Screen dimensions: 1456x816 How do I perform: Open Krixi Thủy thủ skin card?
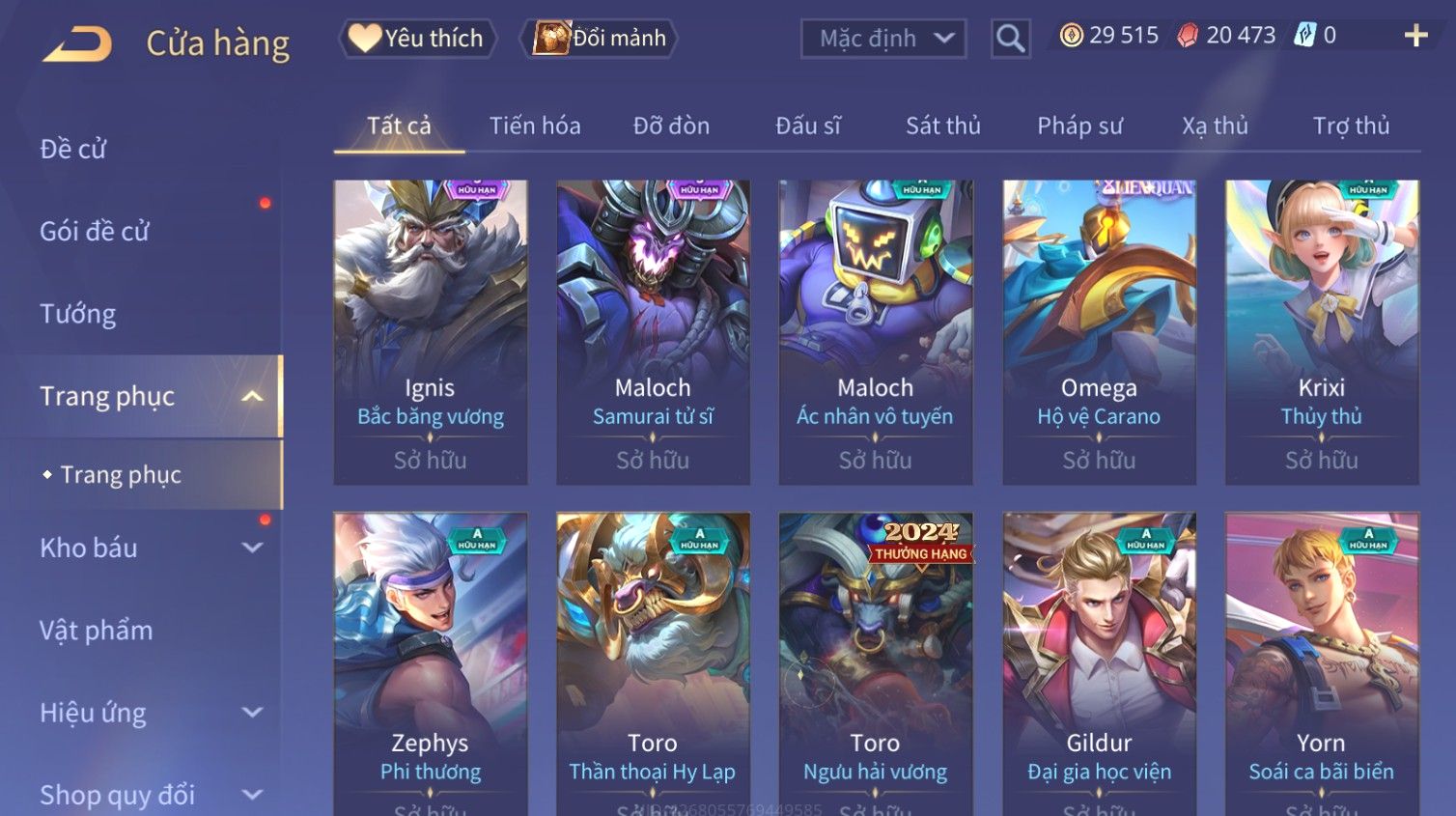click(1322, 332)
